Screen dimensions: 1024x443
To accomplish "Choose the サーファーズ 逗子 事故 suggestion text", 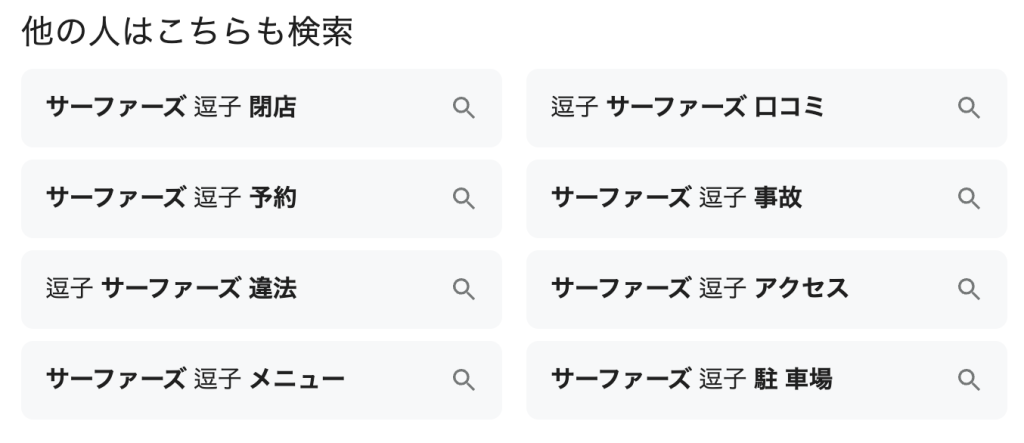I will pos(676,199).
